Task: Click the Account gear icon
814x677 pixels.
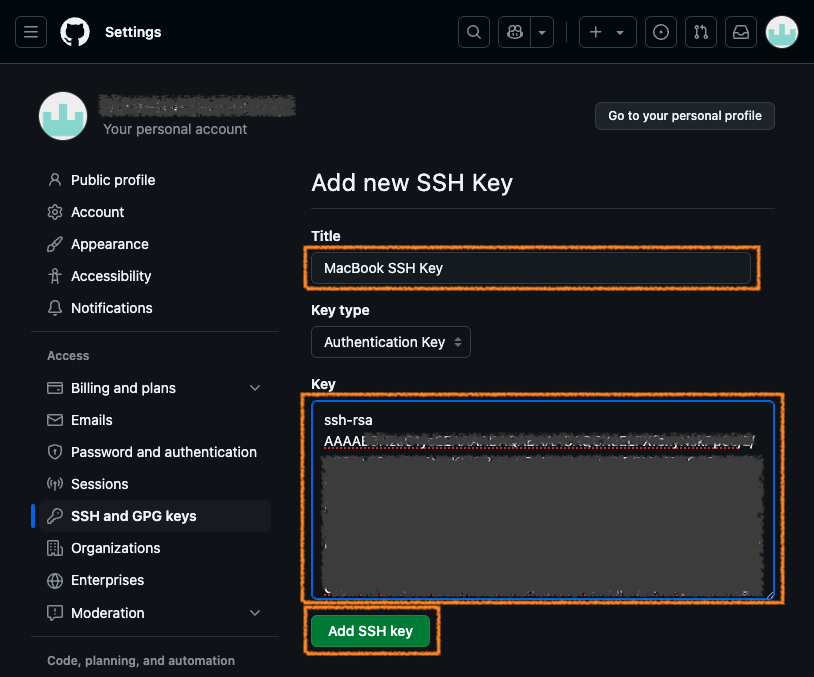Action: pyautogui.click(x=55, y=212)
